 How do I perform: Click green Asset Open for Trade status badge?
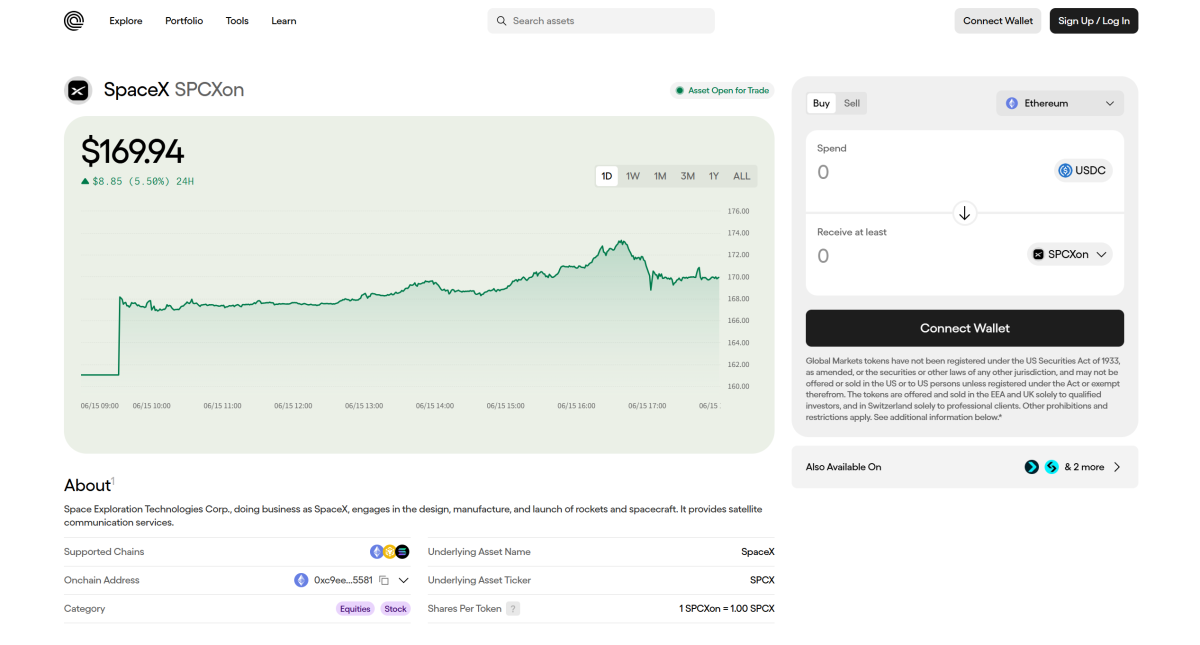tap(722, 90)
